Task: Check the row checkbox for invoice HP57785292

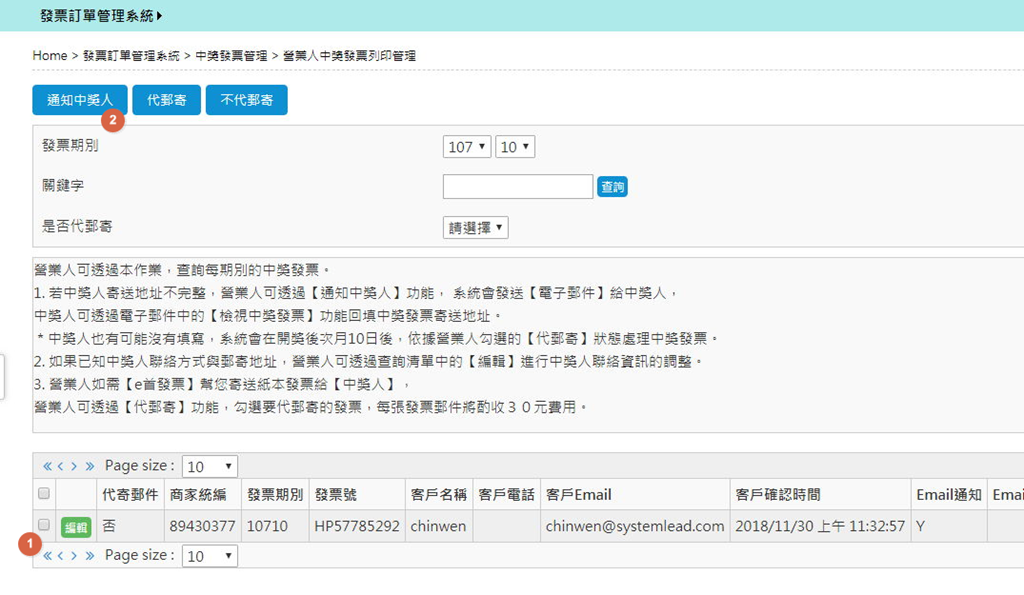Action: pyautogui.click(x=44, y=524)
